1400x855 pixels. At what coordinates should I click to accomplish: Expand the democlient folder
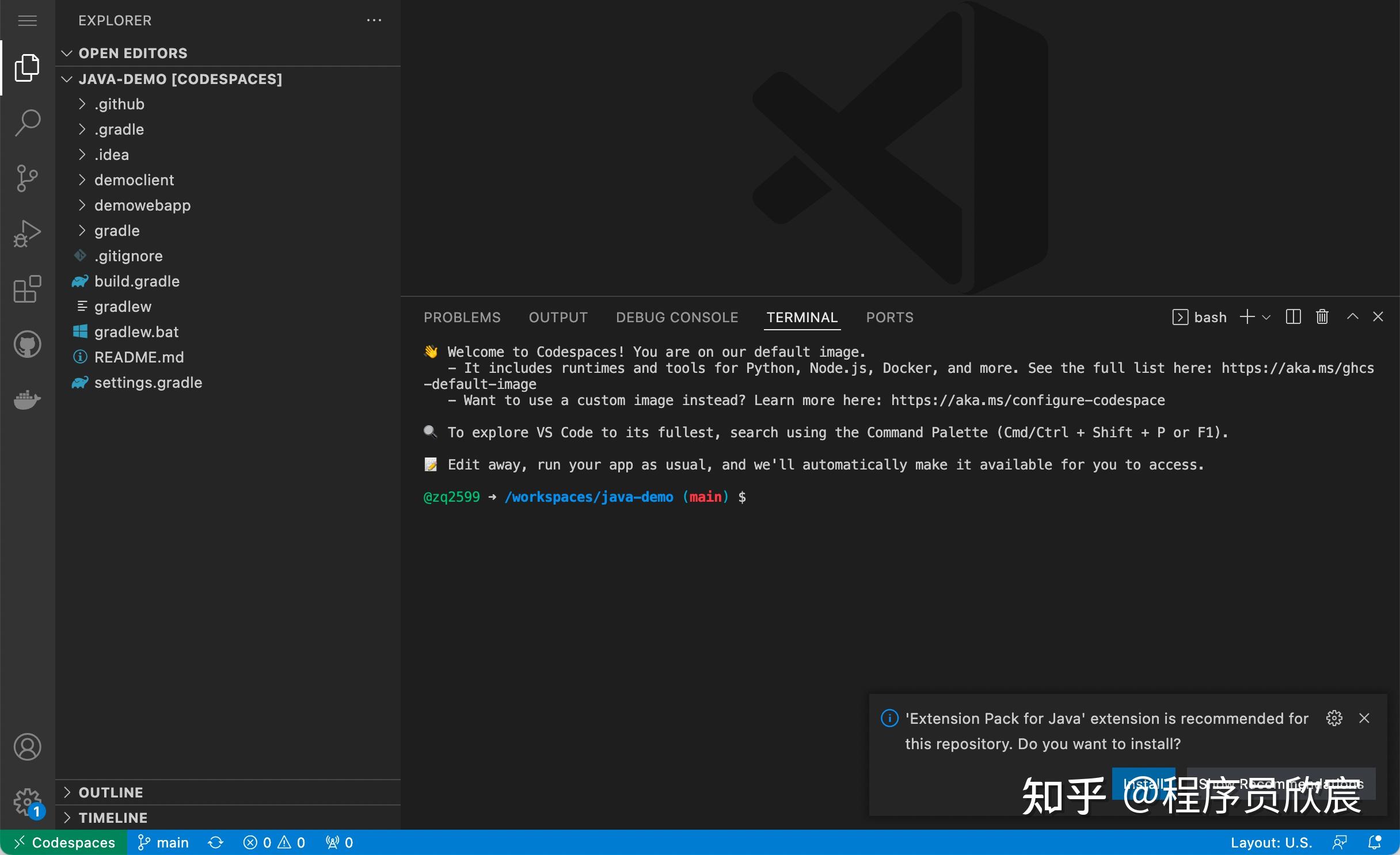[x=134, y=180]
